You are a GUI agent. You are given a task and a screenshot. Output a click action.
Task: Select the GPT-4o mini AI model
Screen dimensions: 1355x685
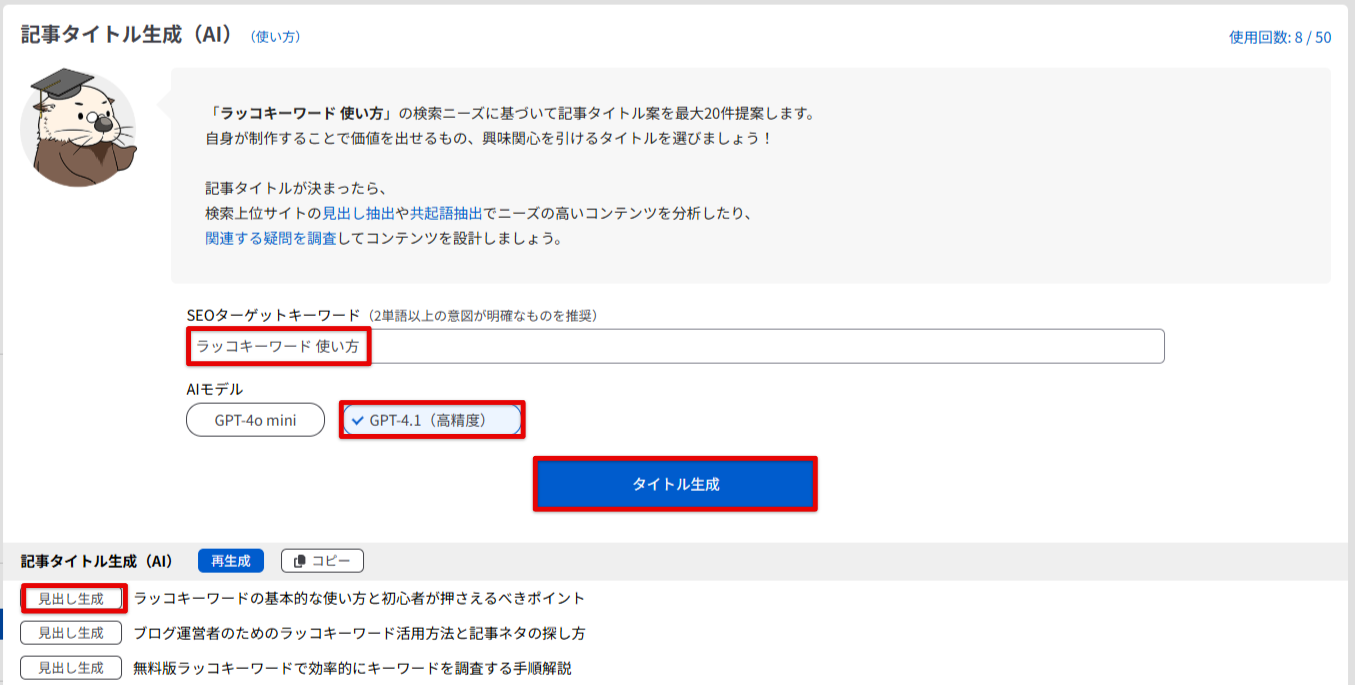255,420
